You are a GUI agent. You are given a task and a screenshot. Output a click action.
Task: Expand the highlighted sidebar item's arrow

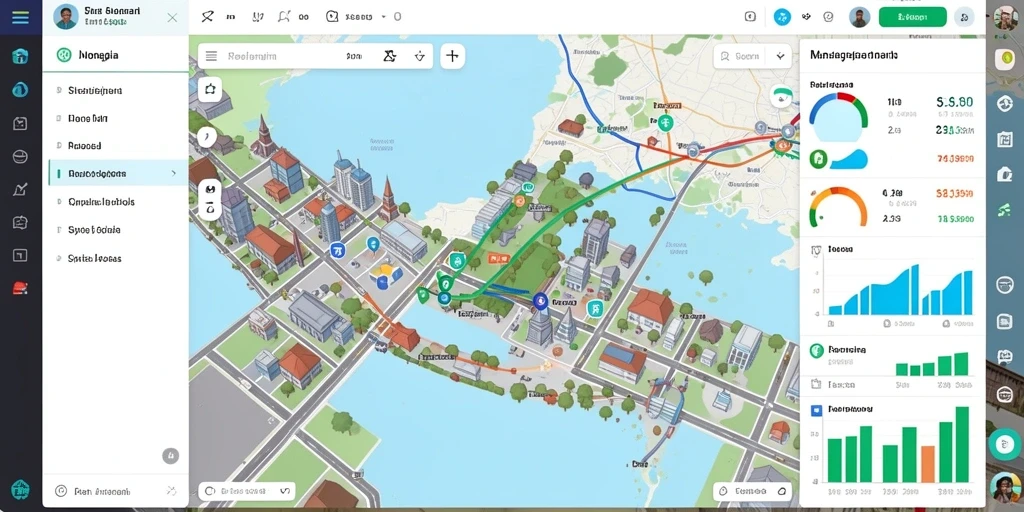pyautogui.click(x=173, y=174)
